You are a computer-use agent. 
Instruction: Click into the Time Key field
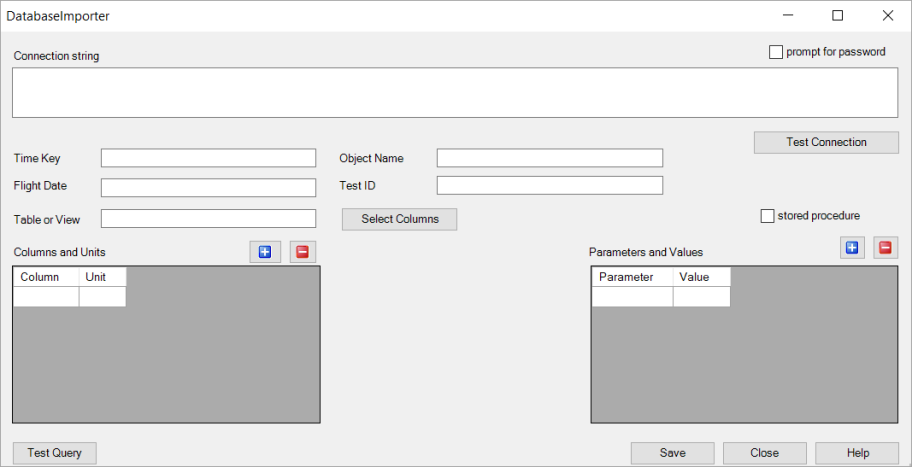click(x=208, y=158)
